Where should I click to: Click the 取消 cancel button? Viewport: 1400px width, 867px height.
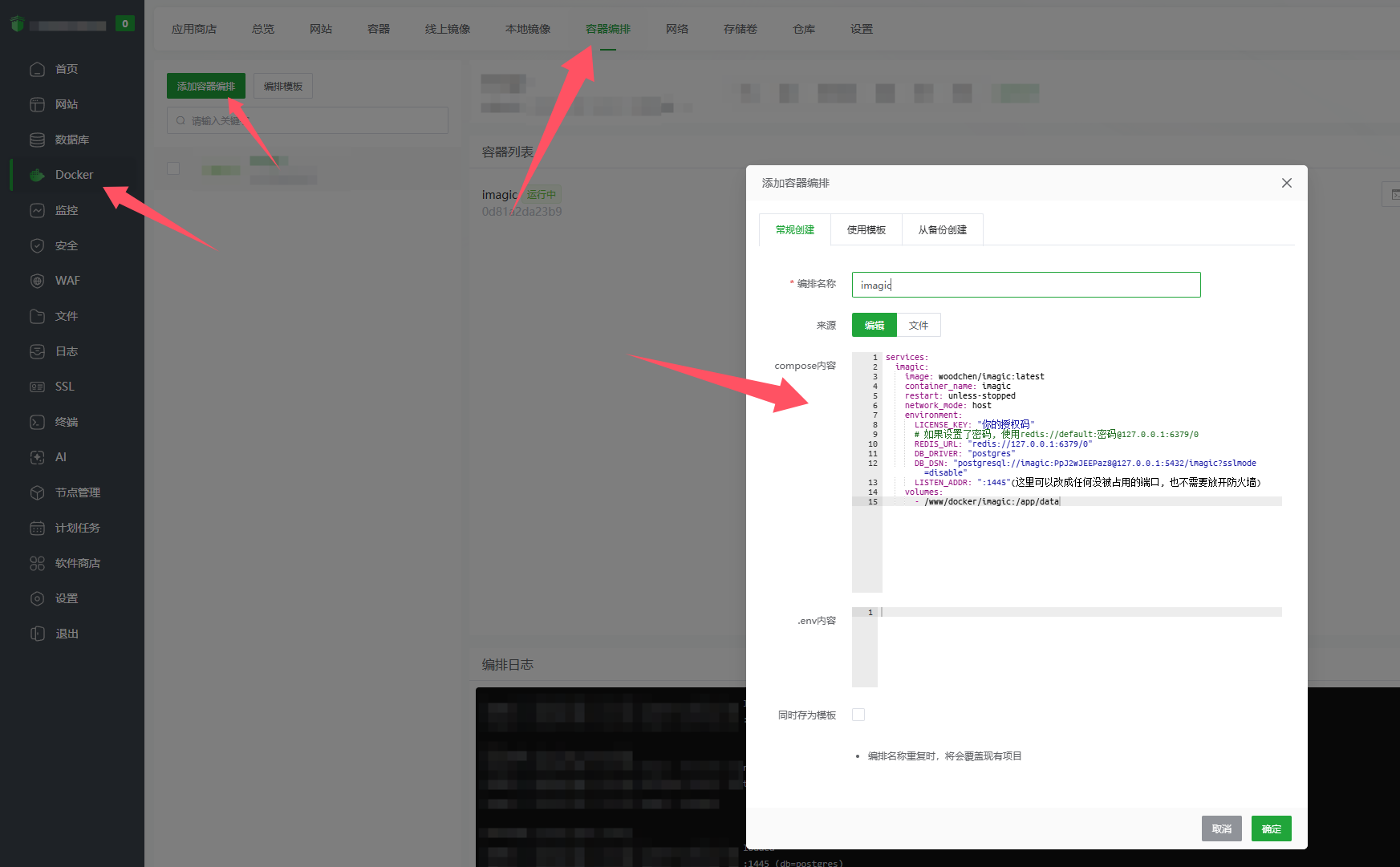[x=1222, y=829]
